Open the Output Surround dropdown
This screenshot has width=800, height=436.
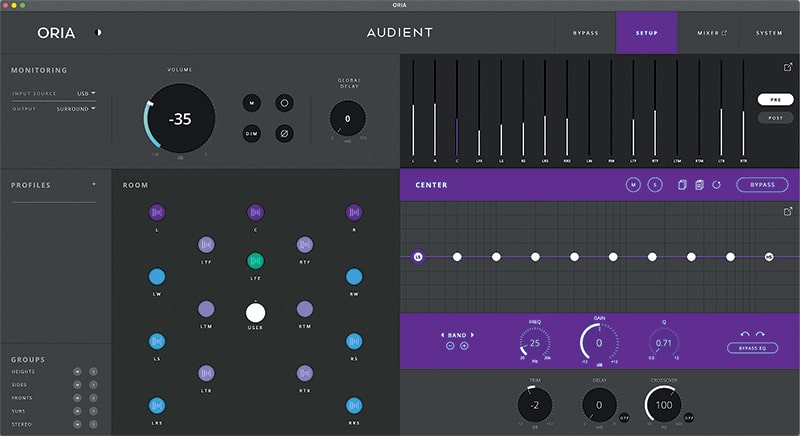tap(76, 109)
